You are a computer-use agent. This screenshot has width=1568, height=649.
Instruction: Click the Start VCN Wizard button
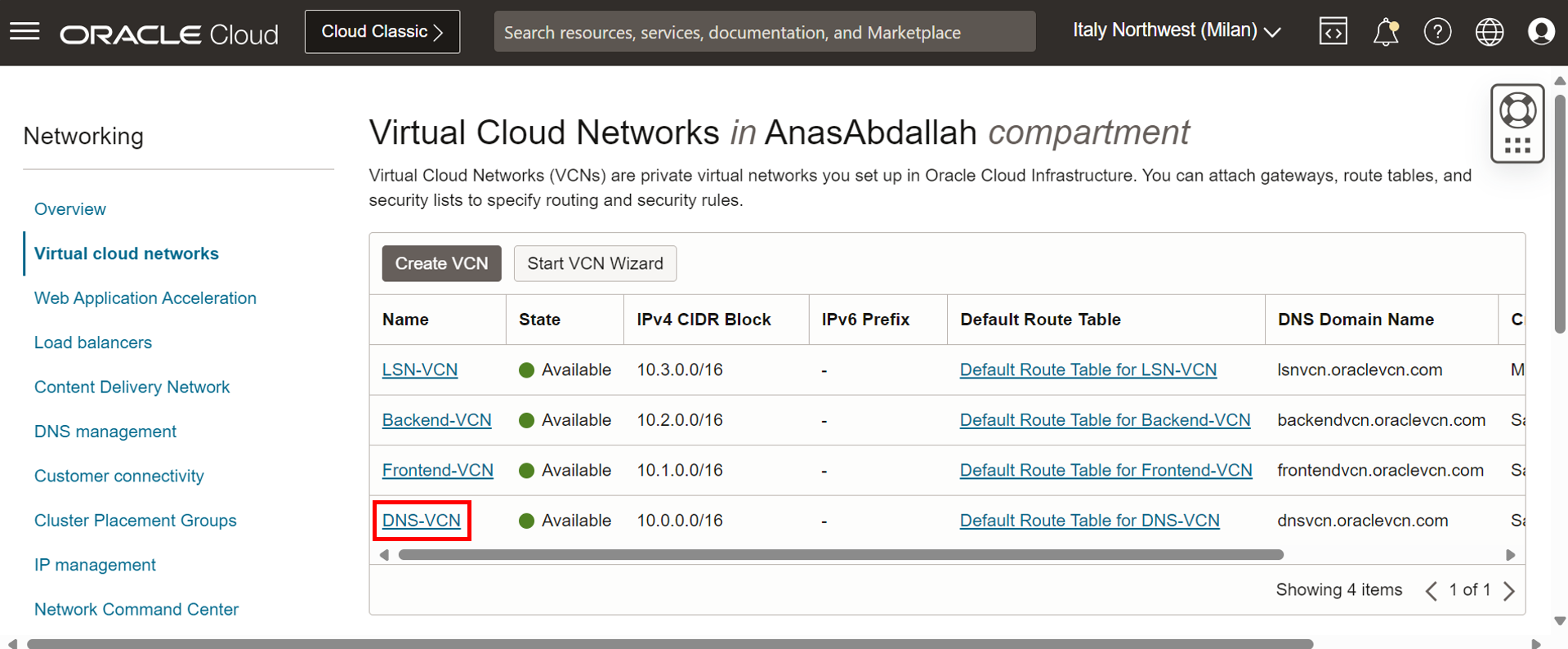point(595,263)
